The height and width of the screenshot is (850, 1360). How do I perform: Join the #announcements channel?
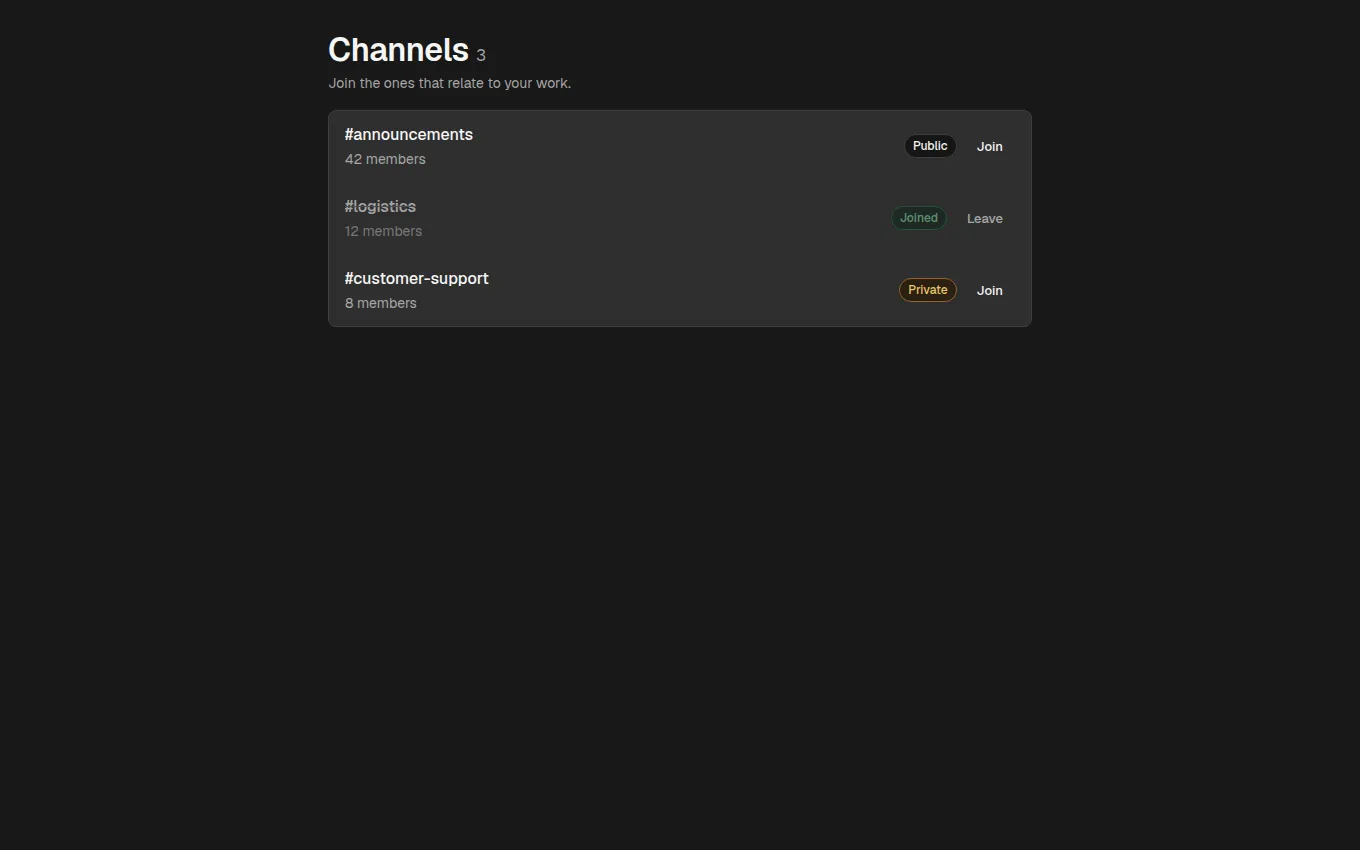[x=989, y=146]
